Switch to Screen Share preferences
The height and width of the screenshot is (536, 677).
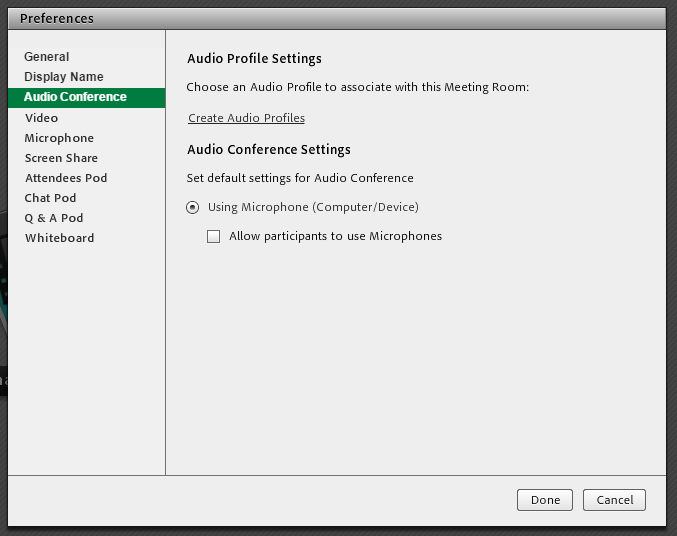[61, 158]
